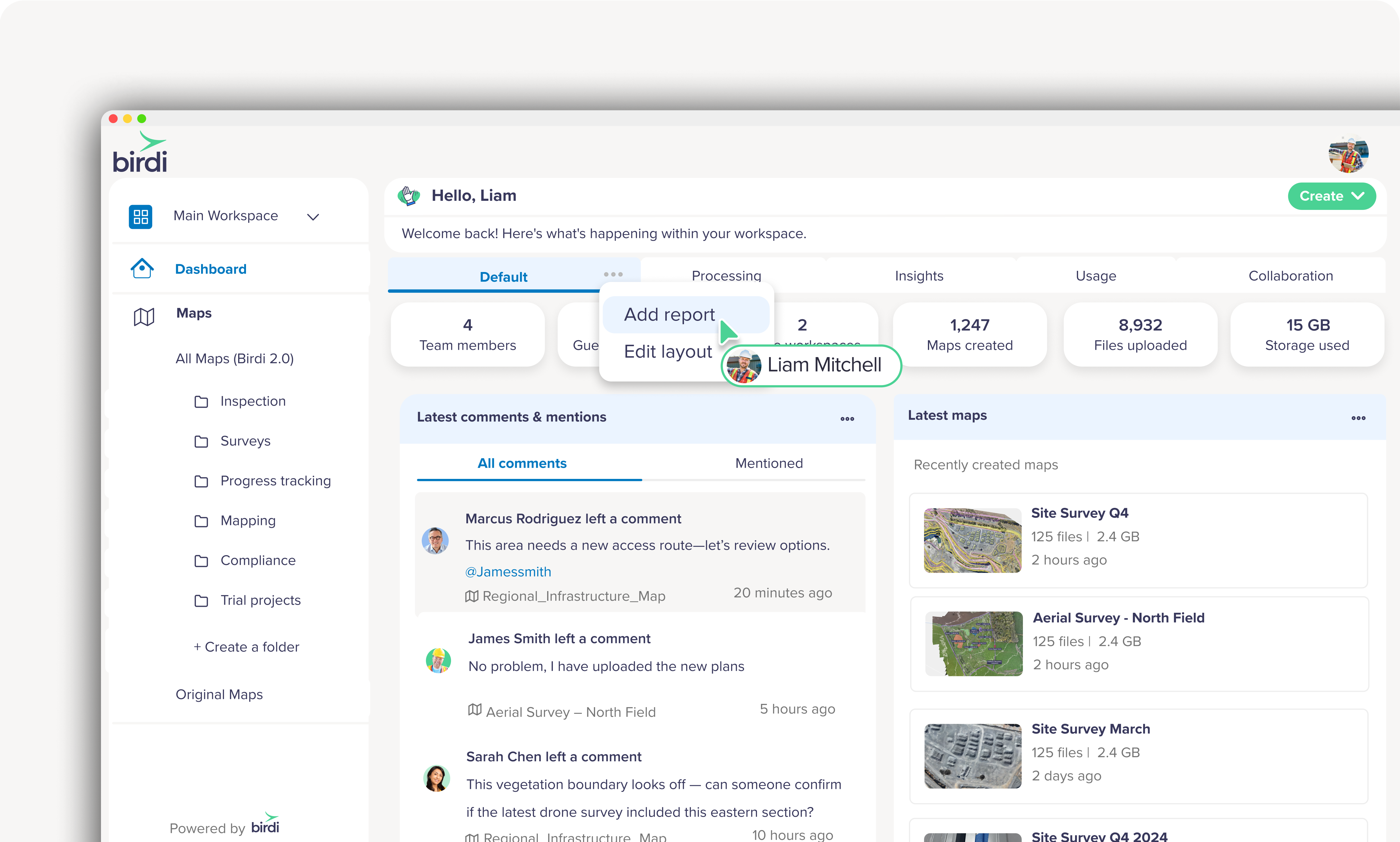This screenshot has width=1400, height=842.
Task: Click the Progress tracking folder icon
Action: 202,481
